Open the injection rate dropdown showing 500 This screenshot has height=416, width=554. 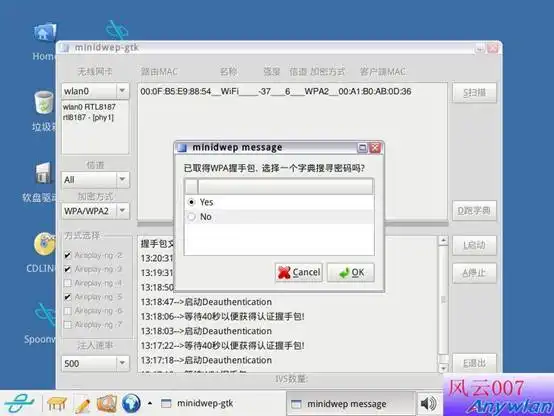coord(122,363)
